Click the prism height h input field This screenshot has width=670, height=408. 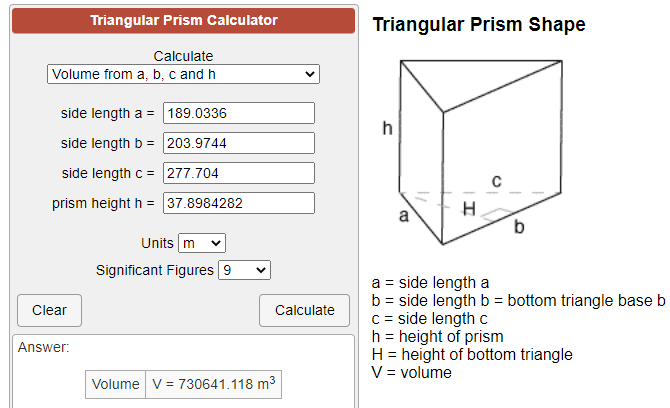pyautogui.click(x=237, y=203)
